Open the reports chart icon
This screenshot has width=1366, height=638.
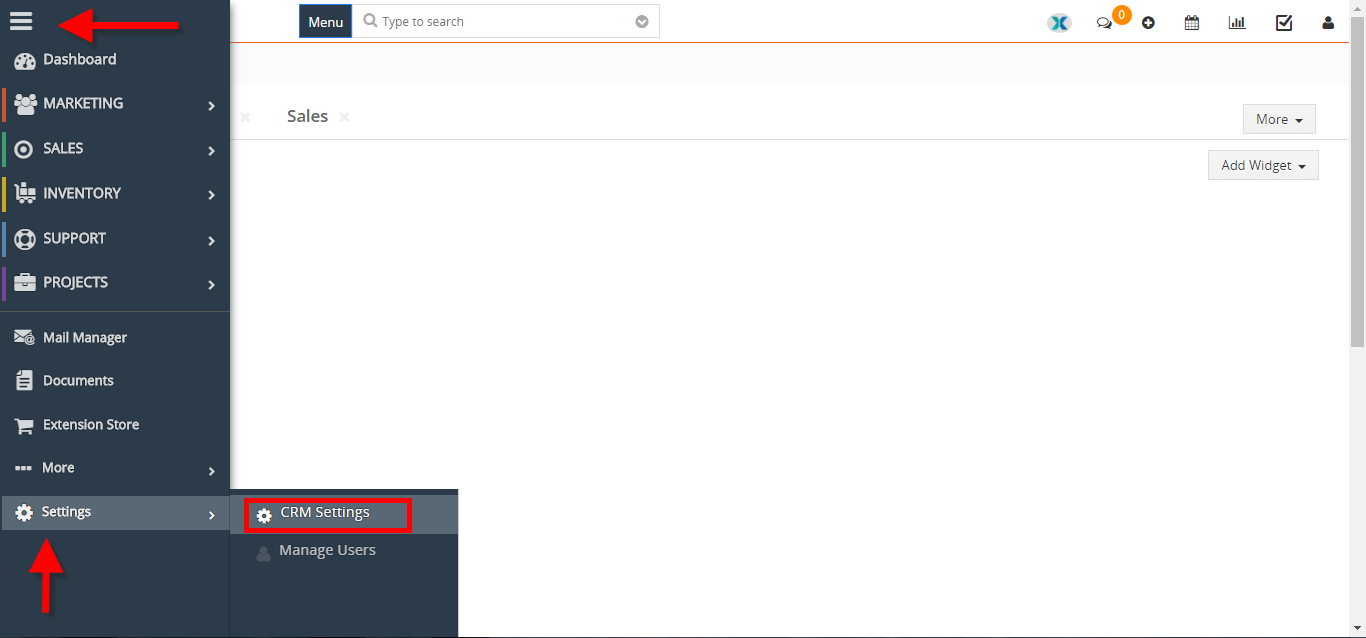tap(1237, 22)
